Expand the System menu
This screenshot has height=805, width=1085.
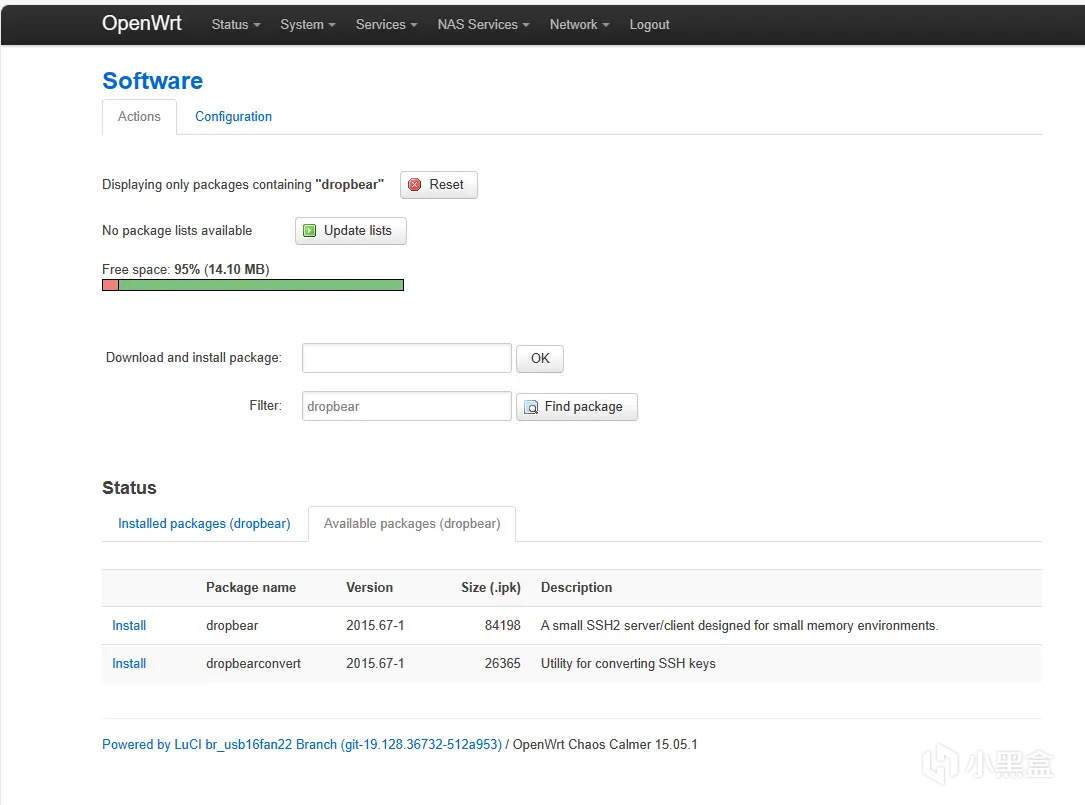(307, 24)
